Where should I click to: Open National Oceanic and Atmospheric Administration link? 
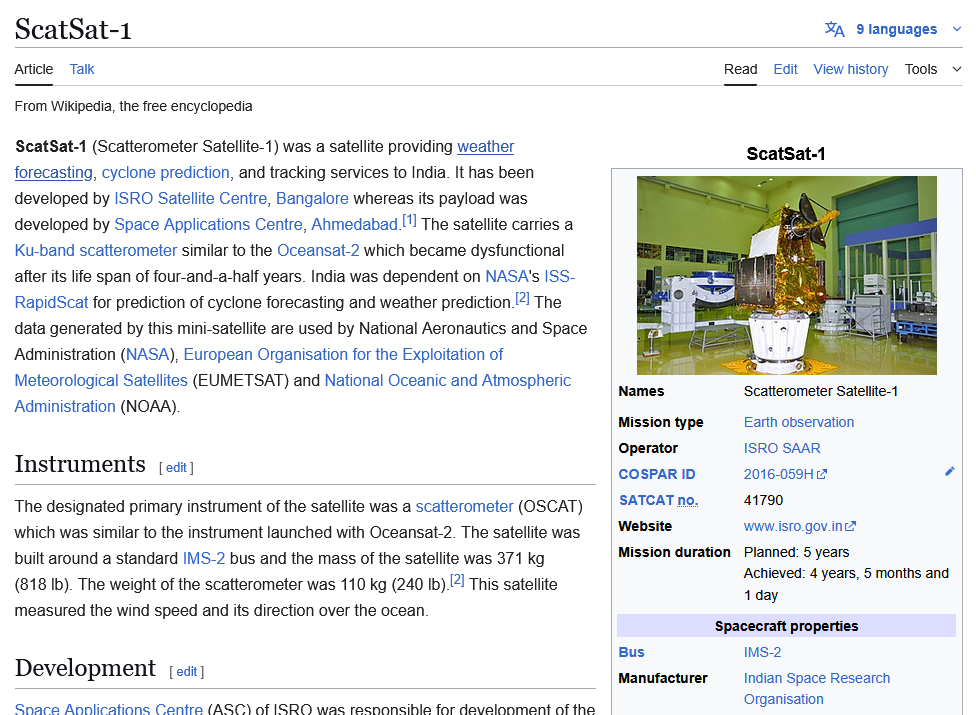coord(448,381)
